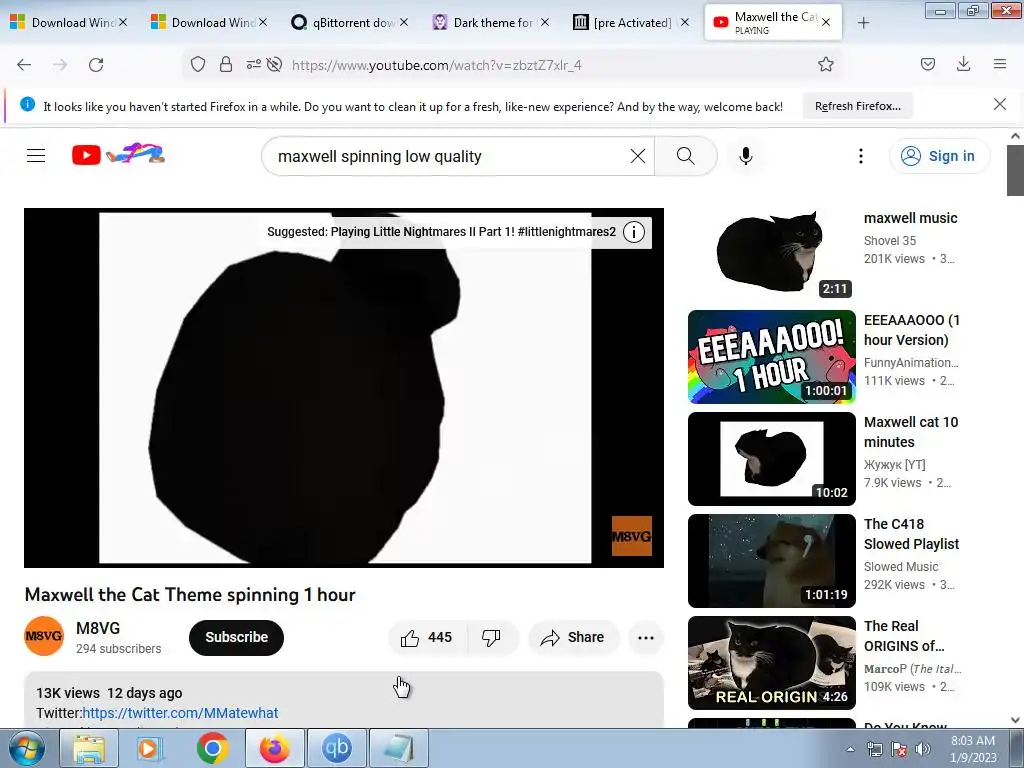The height and width of the screenshot is (768, 1024).
Task: Open qBittorrent from the taskbar
Action: pyautogui.click(x=336, y=748)
